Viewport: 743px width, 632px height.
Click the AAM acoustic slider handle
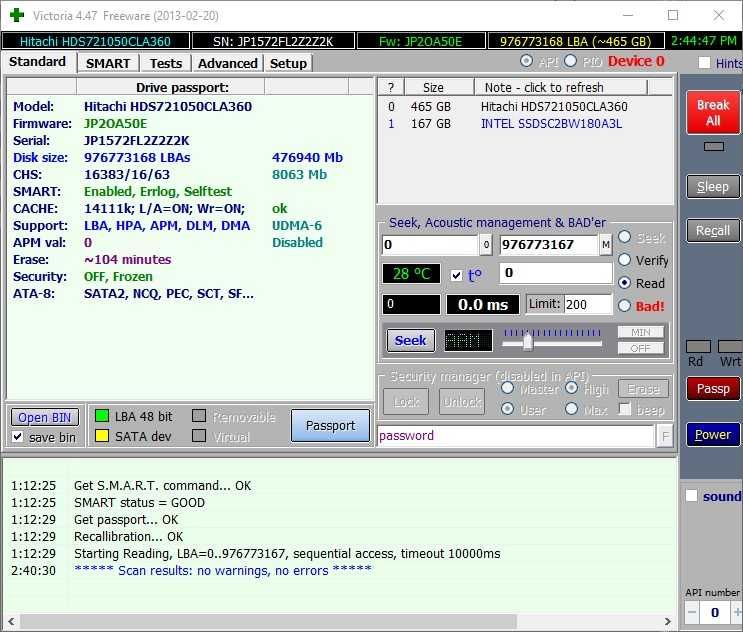[x=527, y=341]
